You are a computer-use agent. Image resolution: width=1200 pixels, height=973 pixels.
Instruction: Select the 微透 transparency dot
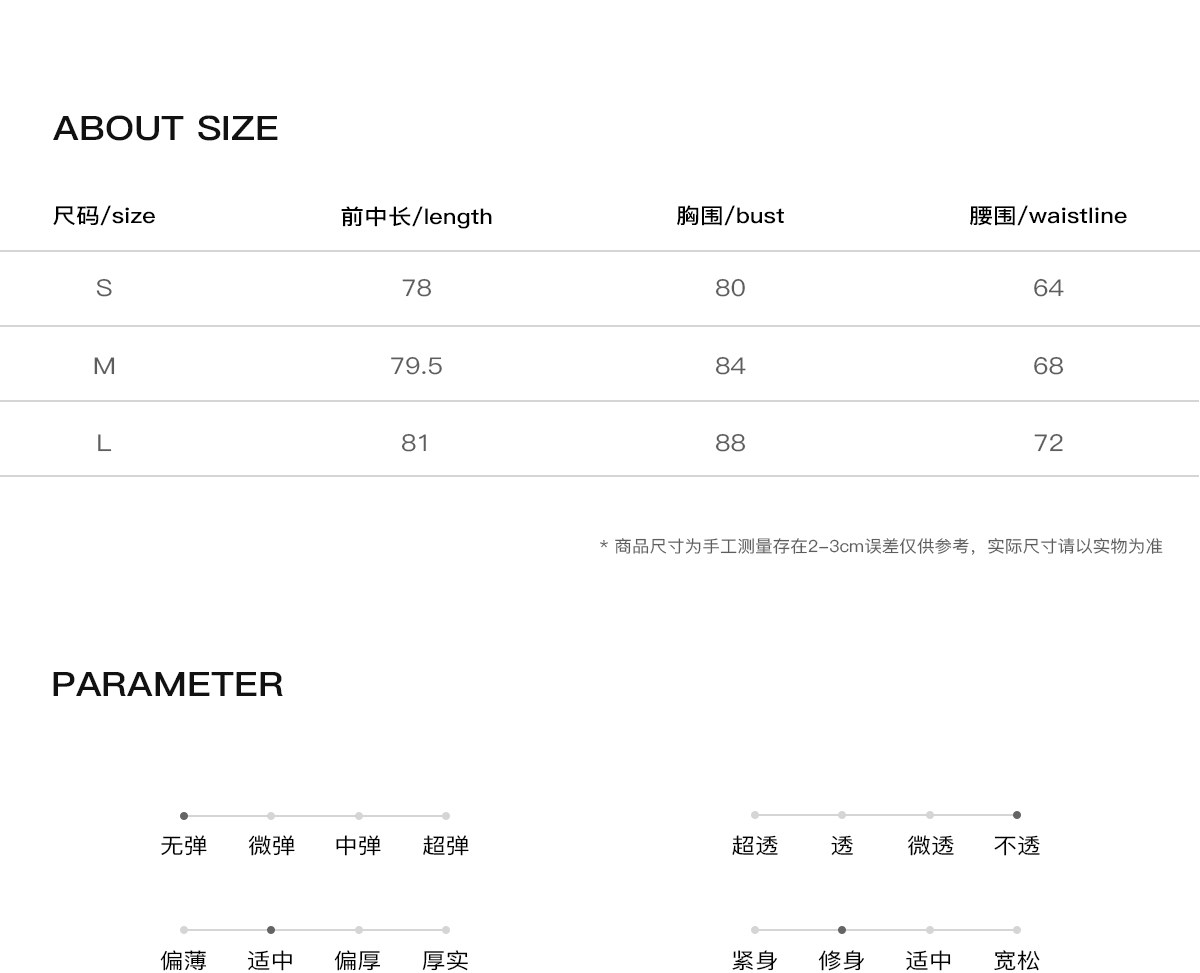coord(930,815)
